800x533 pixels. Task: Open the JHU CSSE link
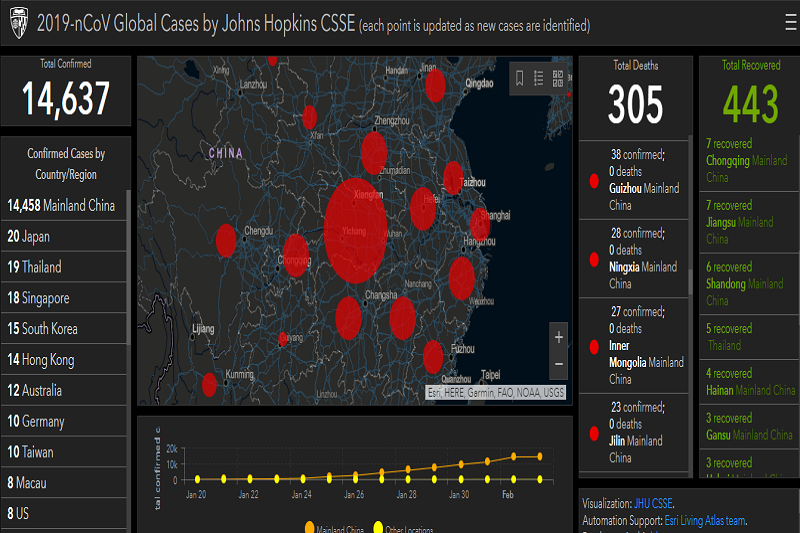653,503
